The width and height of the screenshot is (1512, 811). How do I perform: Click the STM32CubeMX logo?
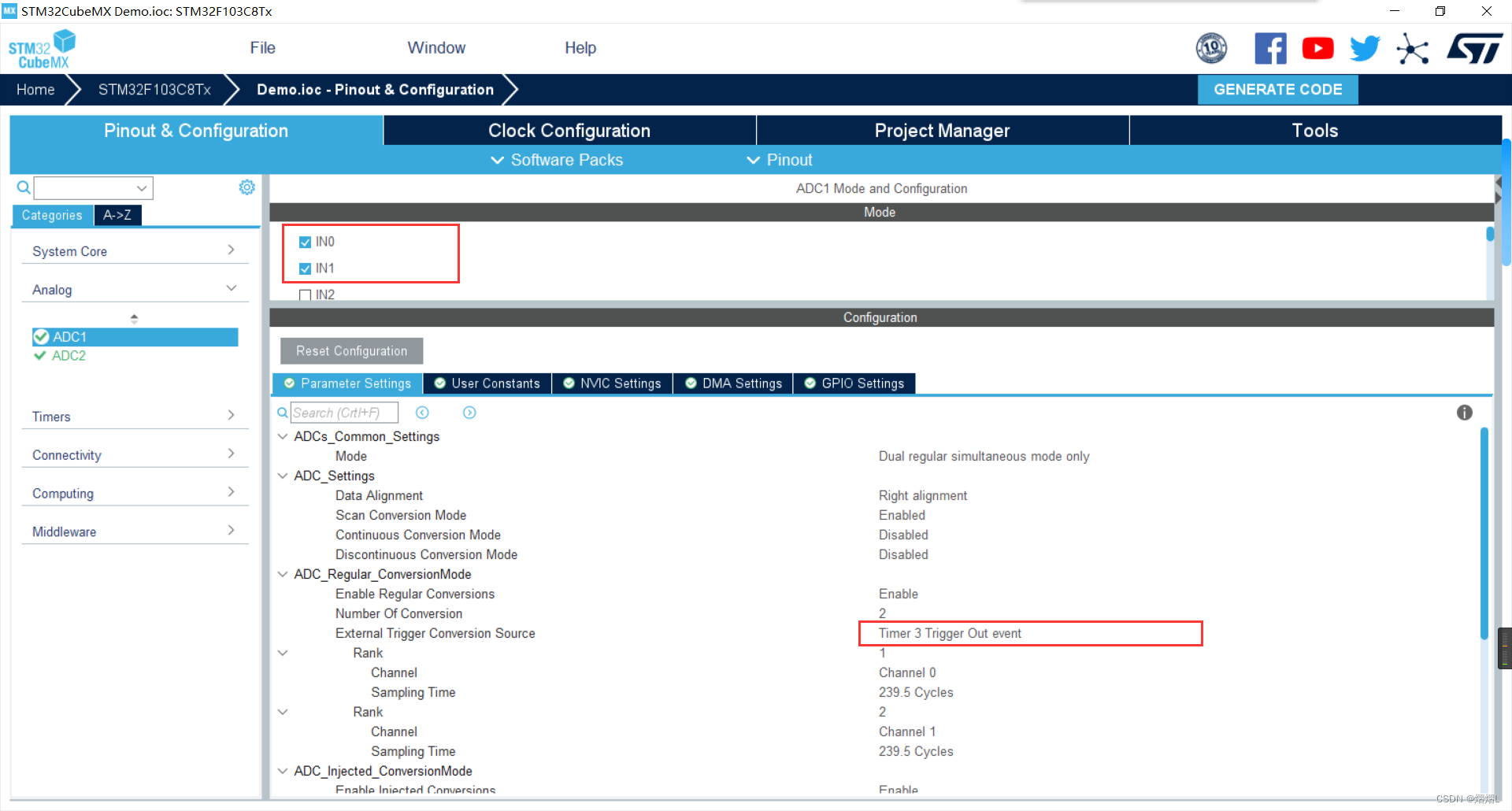pyautogui.click(x=42, y=49)
